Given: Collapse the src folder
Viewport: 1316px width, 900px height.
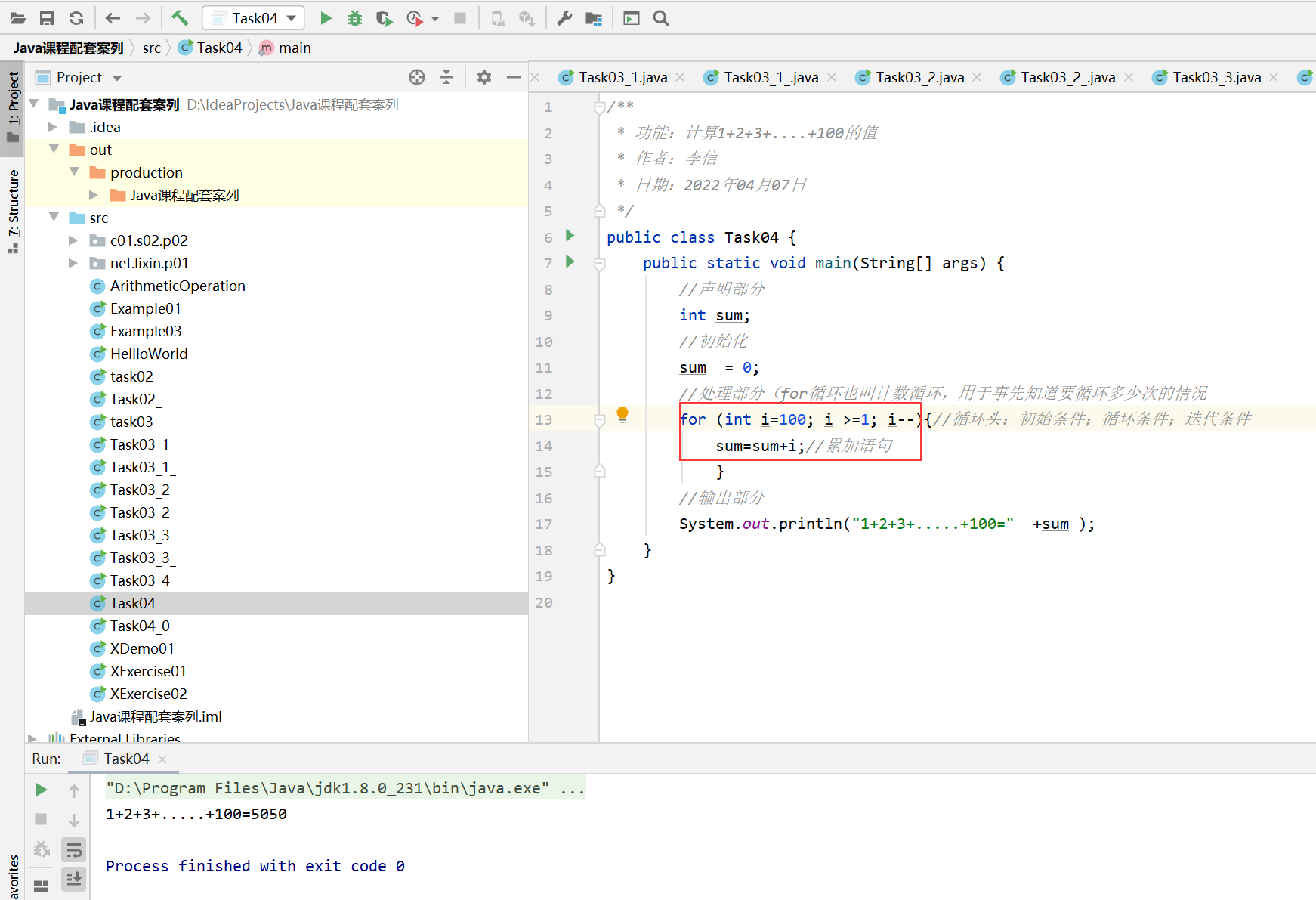Looking at the screenshot, I should pyautogui.click(x=54, y=217).
